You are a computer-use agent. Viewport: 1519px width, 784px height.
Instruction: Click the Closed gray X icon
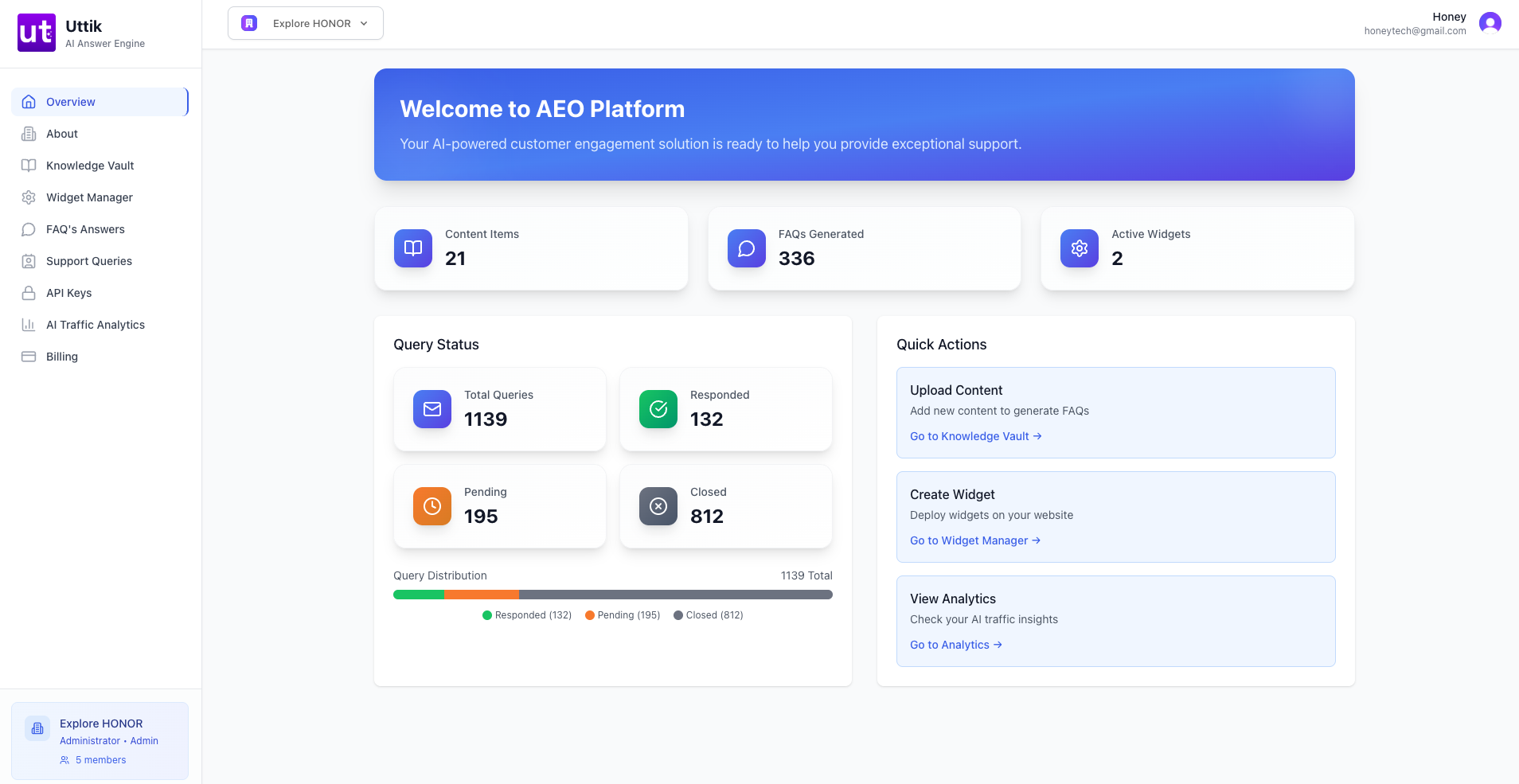point(658,506)
